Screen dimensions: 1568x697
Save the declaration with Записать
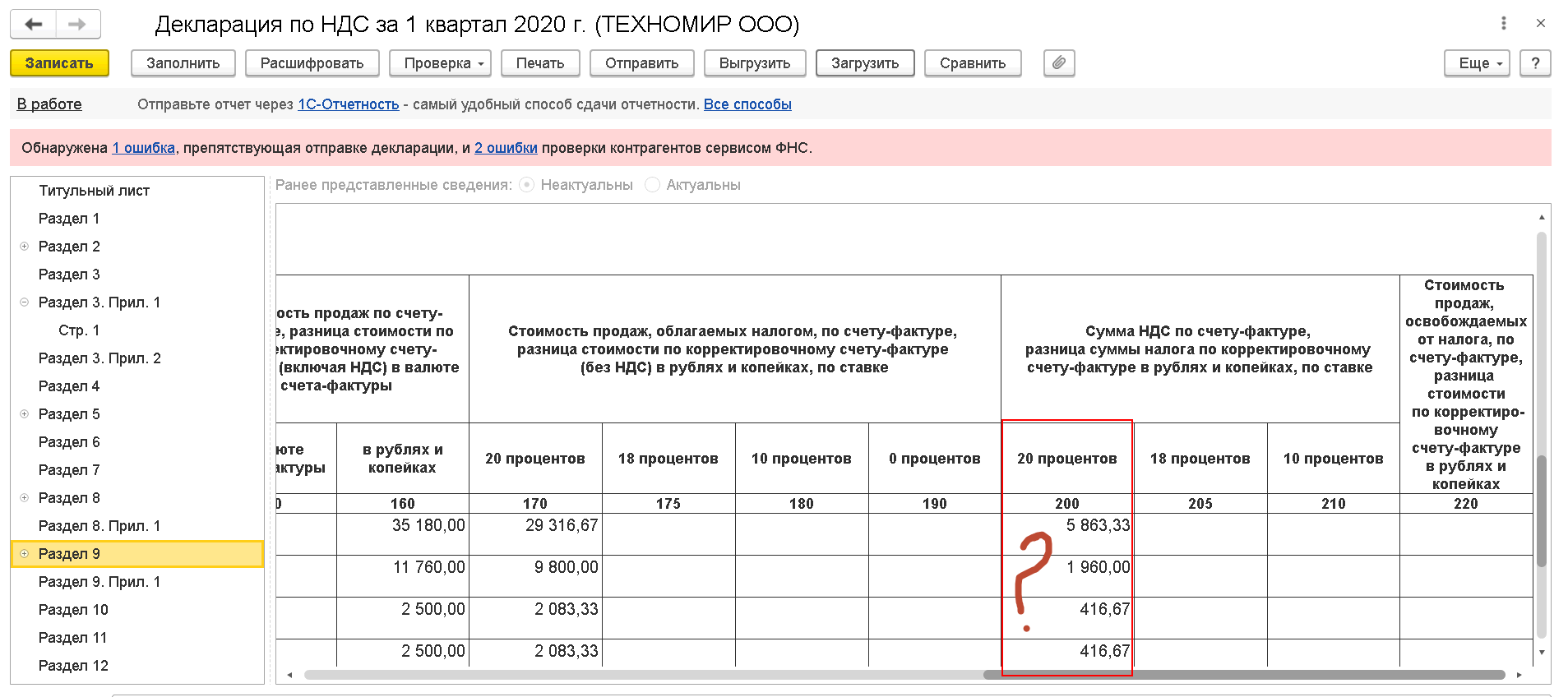pos(59,63)
